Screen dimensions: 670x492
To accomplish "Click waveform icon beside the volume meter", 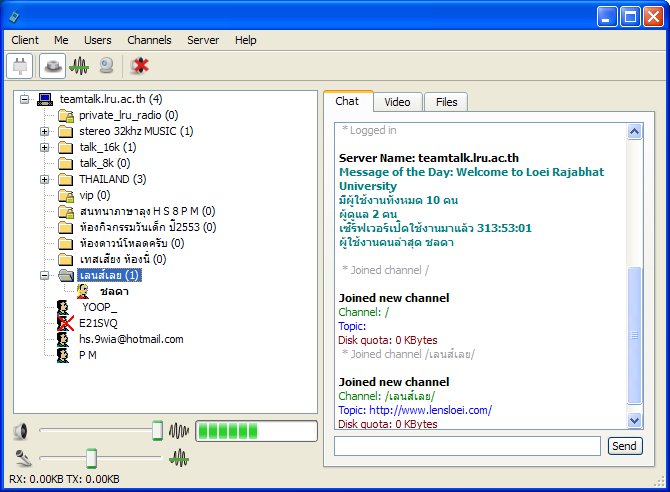I will [x=179, y=431].
